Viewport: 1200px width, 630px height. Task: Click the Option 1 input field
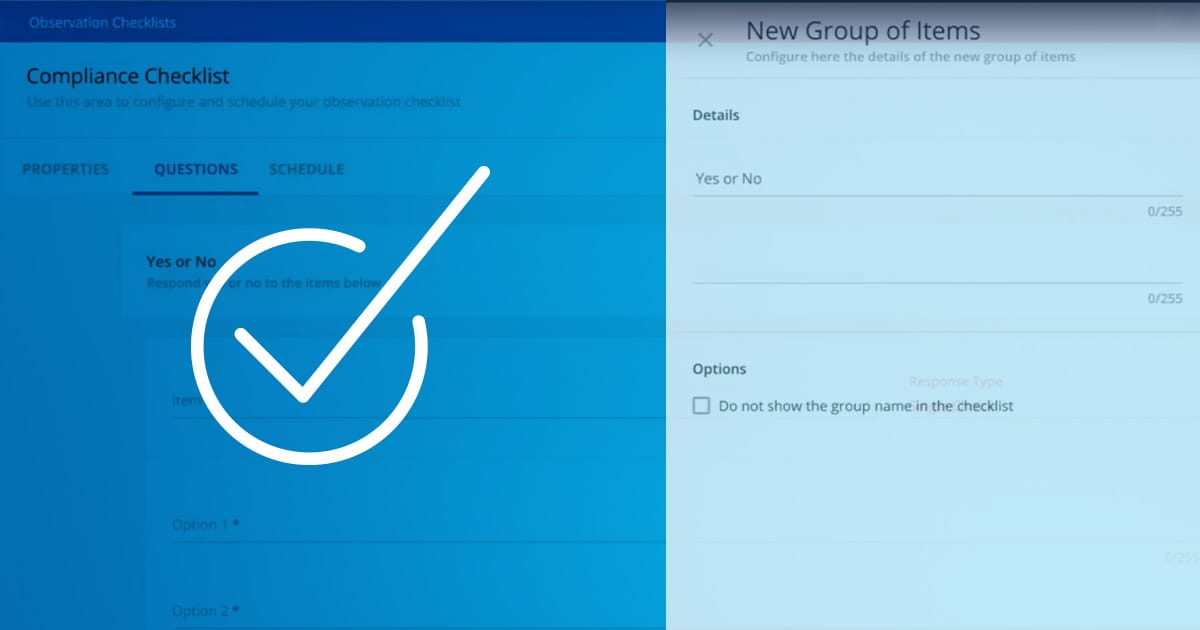[x=418, y=525]
